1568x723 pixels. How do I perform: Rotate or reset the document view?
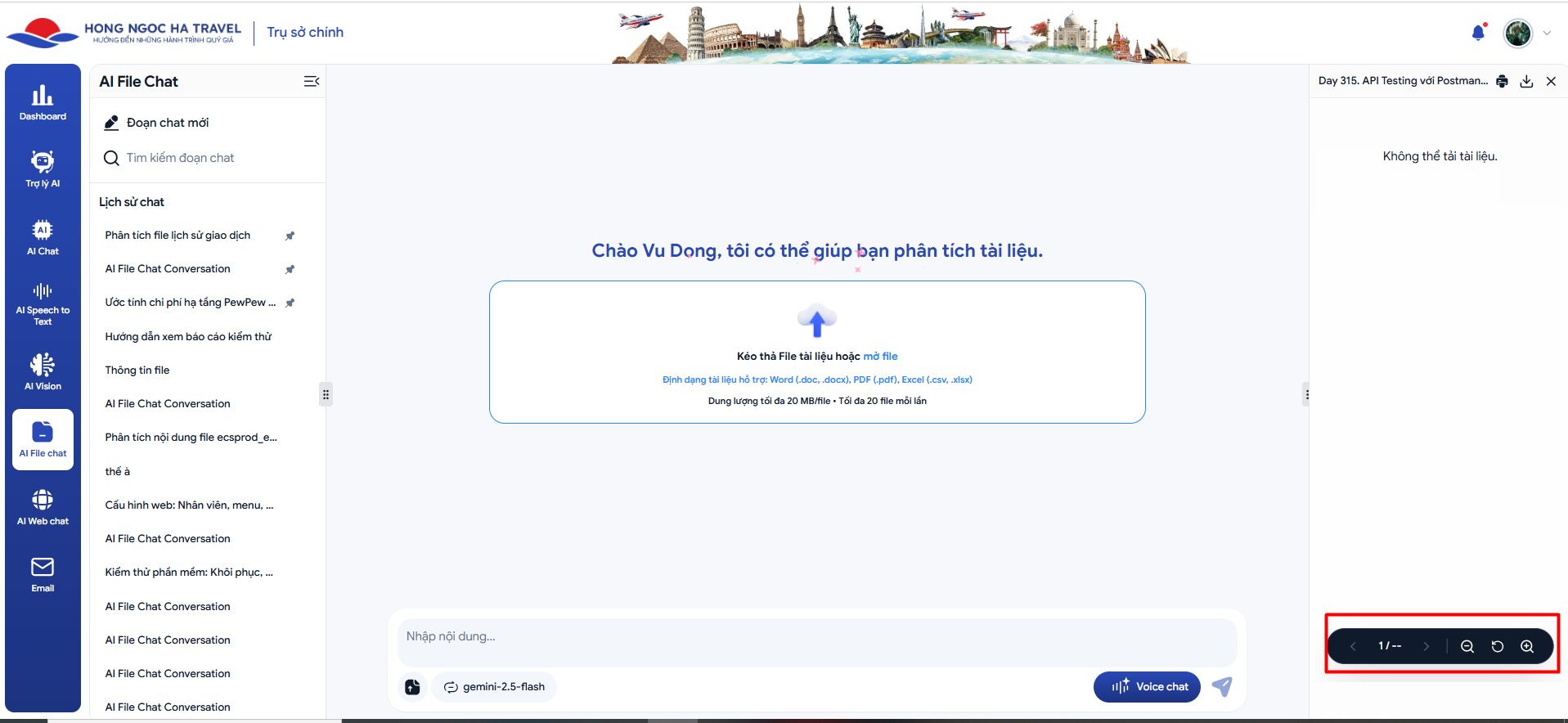tap(1497, 646)
